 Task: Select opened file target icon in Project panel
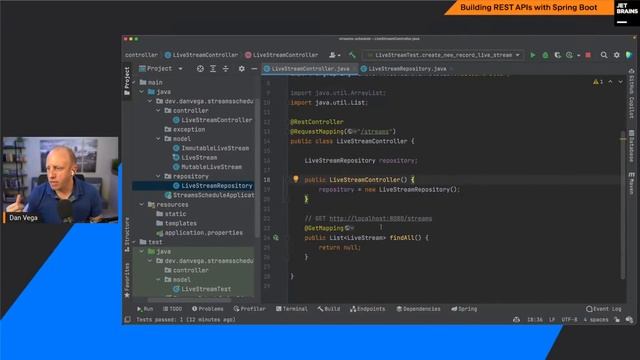(x=200, y=69)
